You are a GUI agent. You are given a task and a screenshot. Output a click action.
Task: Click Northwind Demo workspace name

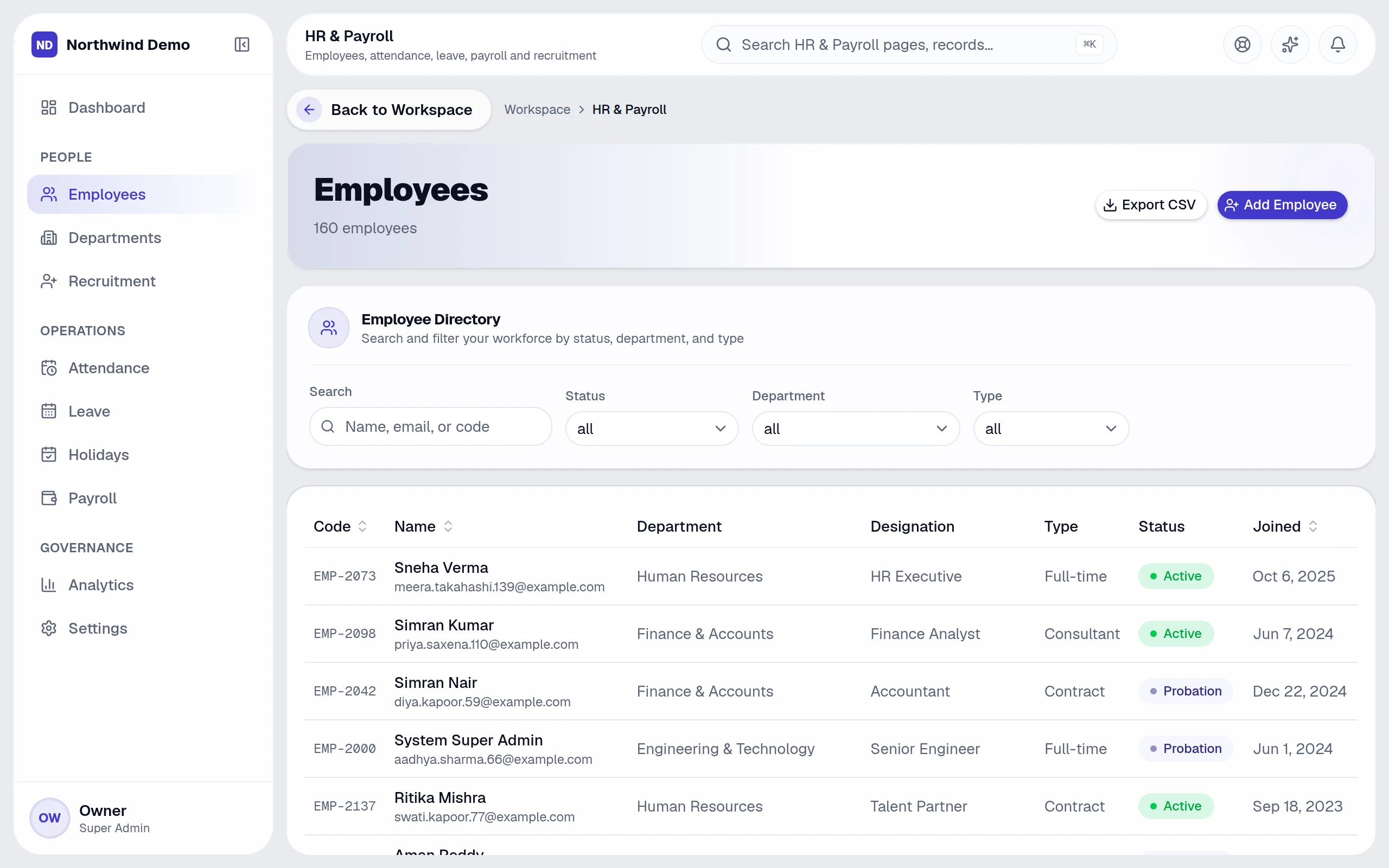point(128,44)
